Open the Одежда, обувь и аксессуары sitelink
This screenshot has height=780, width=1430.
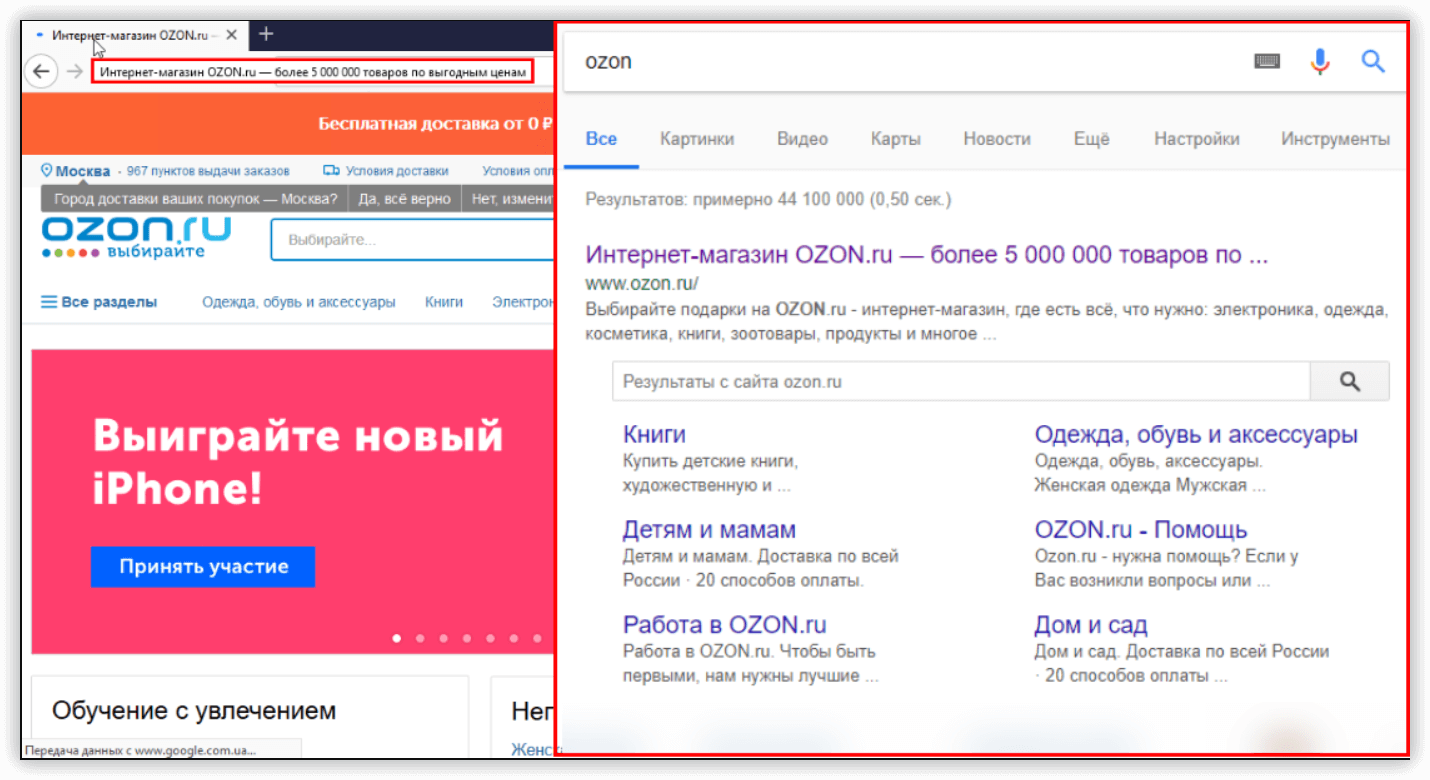coord(1196,435)
